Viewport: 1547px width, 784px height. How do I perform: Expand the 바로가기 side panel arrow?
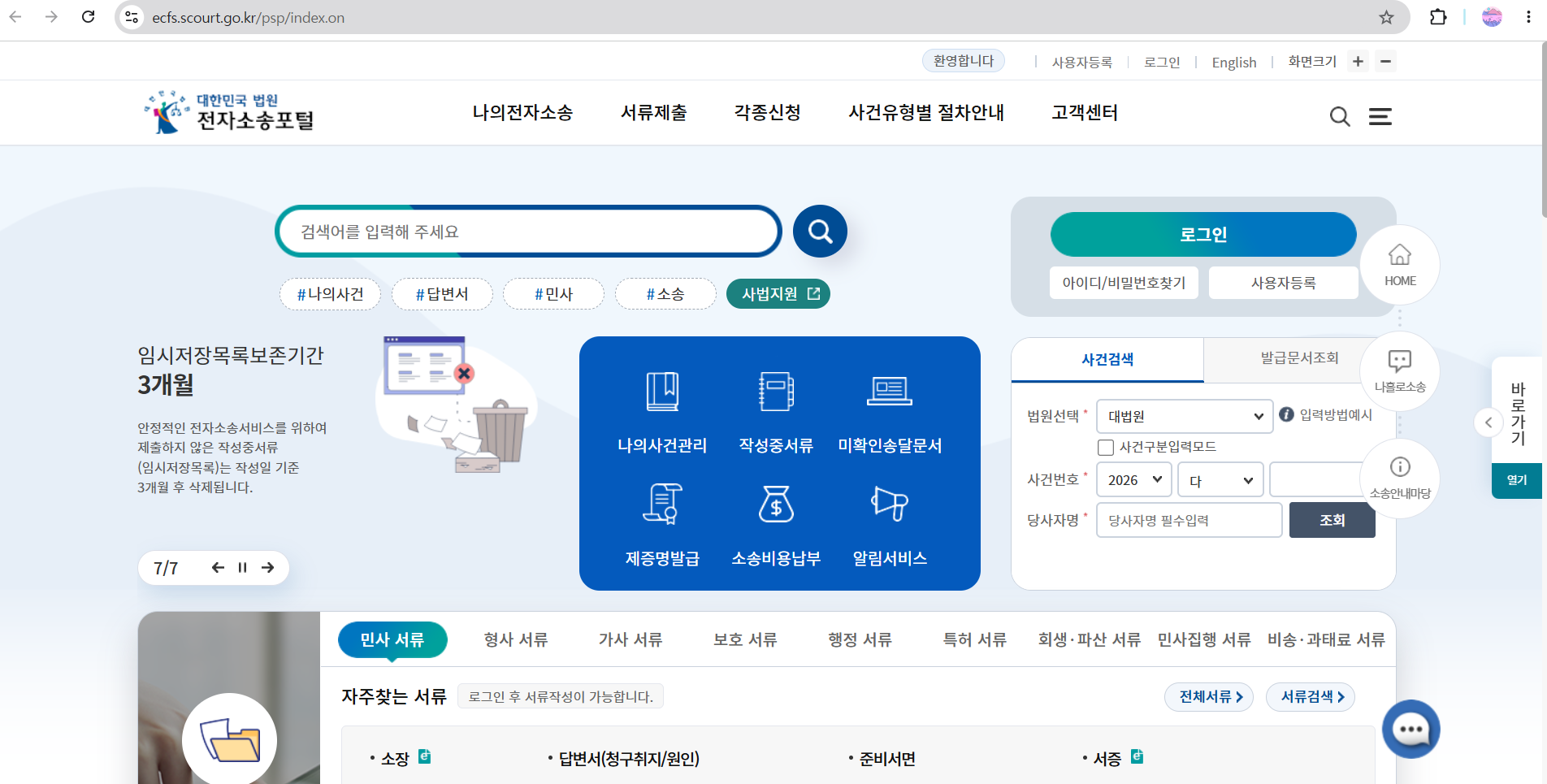click(1488, 422)
